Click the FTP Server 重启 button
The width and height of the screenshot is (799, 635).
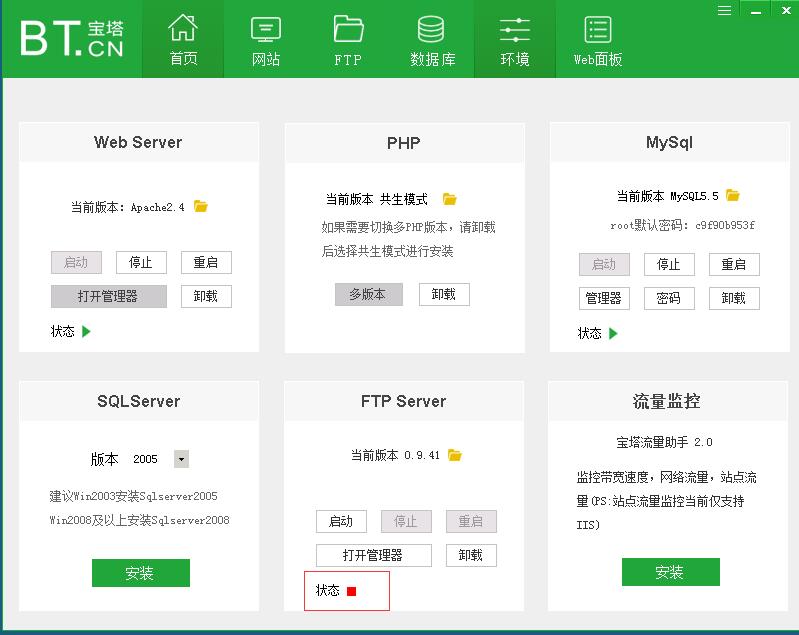471,521
